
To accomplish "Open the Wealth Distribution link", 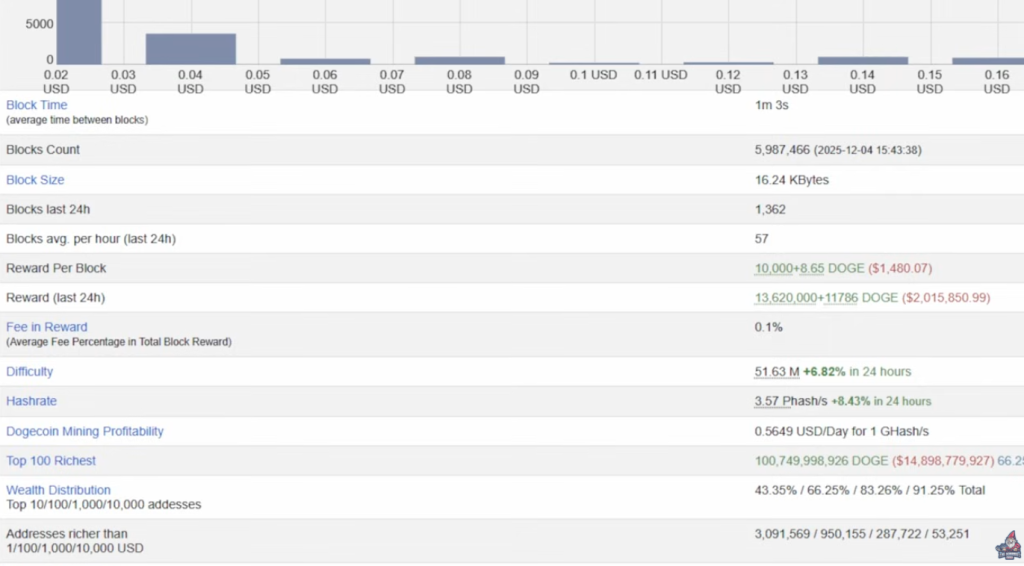I will (x=58, y=490).
